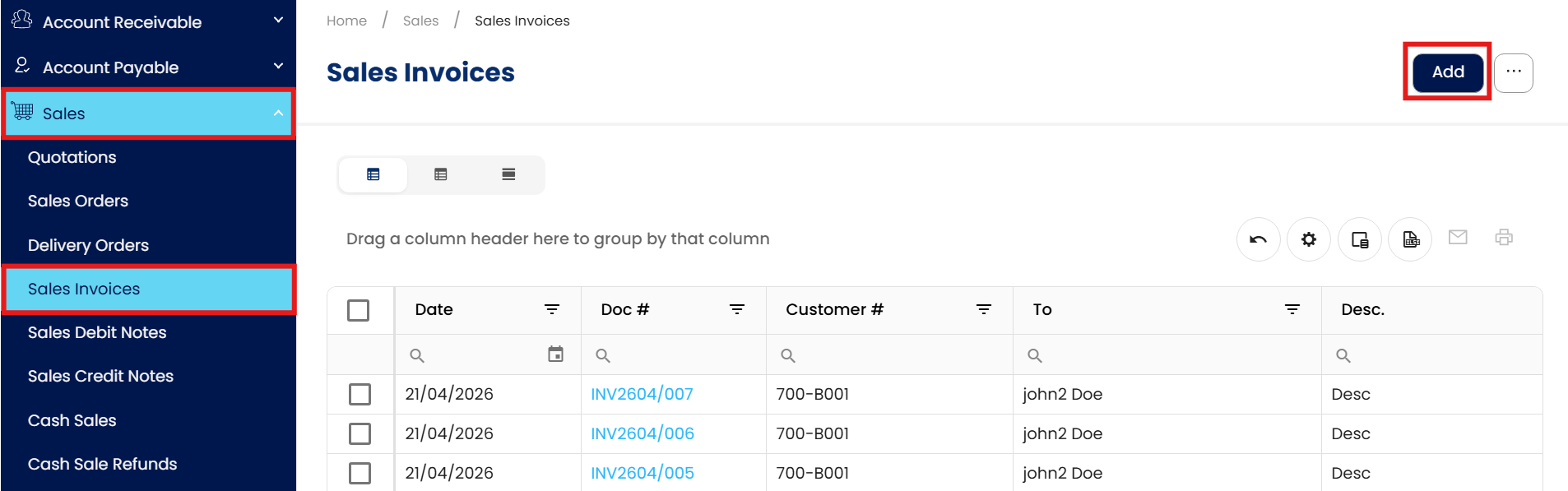Click the printer icon
1568x491 pixels.
point(1504,238)
